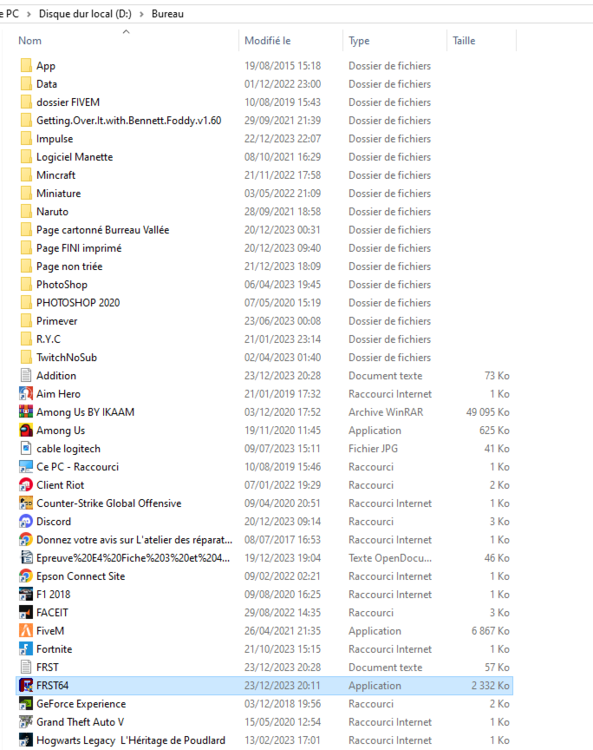
Task: Click the 6 867 Ko size cell
Action: tap(491, 630)
